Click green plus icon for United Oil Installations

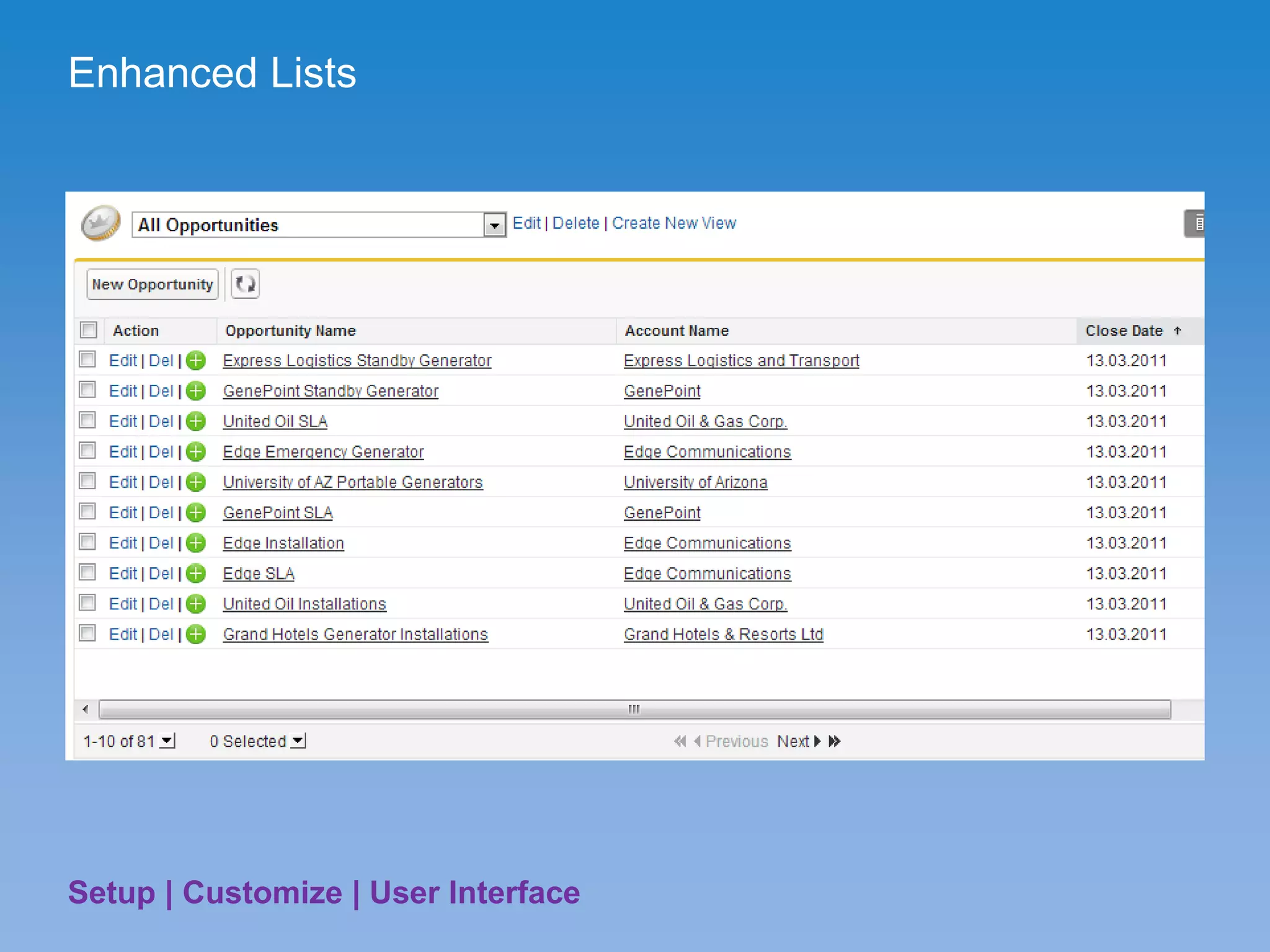tap(196, 603)
